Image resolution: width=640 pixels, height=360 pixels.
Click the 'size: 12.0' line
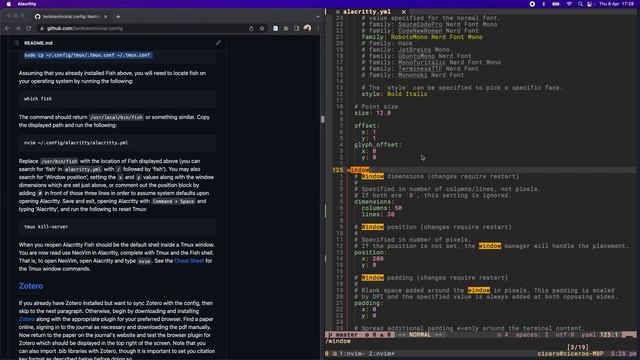tap(372, 113)
